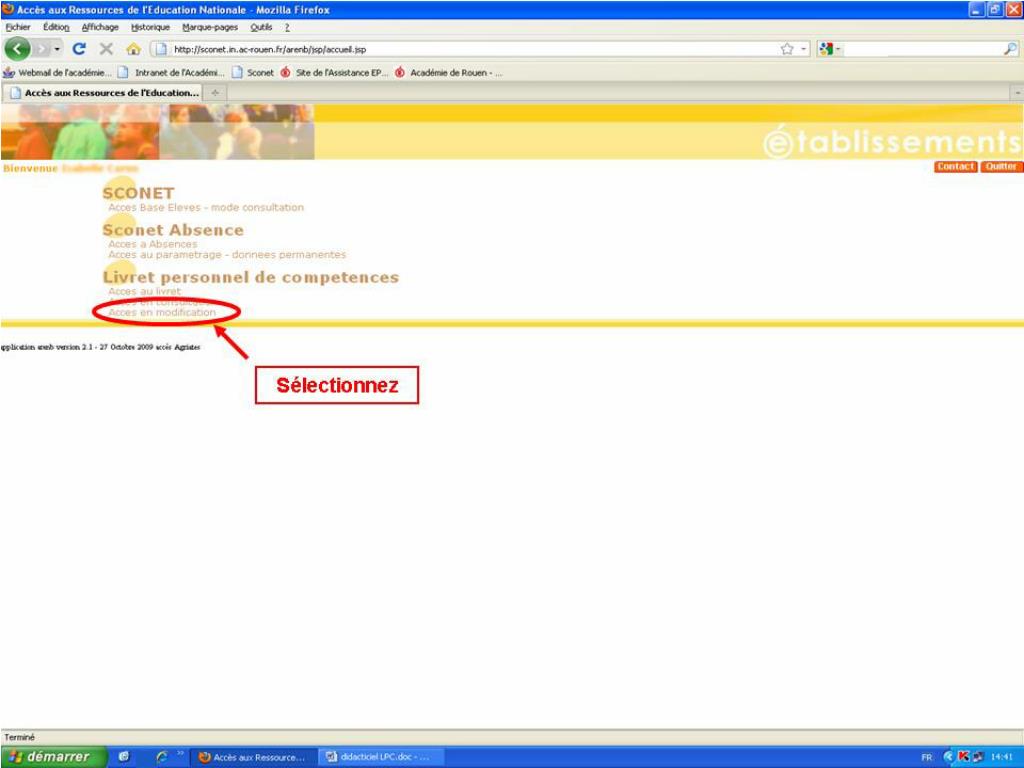Click the établissements banner logo

pyautogui.click(x=892, y=141)
